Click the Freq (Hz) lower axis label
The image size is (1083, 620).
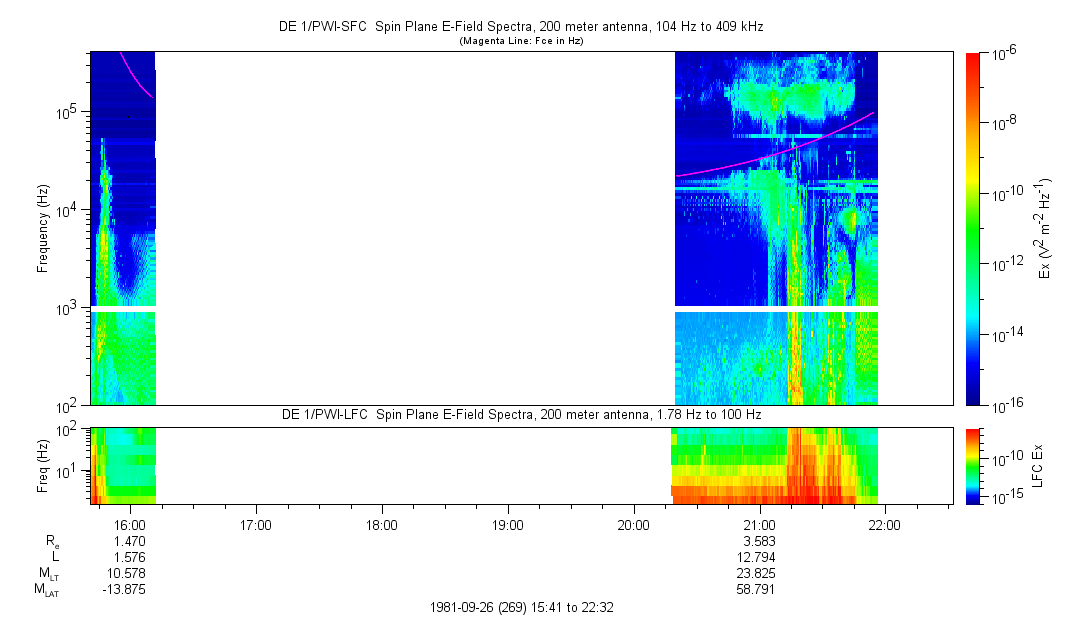pos(43,466)
